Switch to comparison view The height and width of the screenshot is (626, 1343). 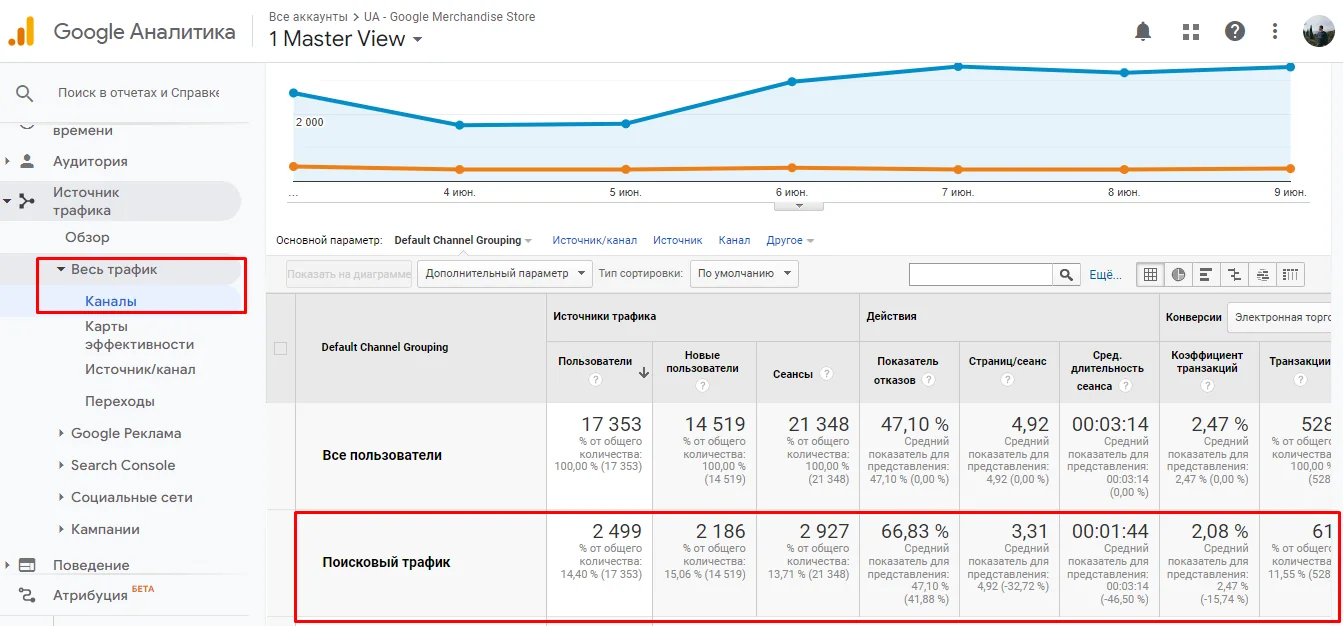click(x=1235, y=274)
